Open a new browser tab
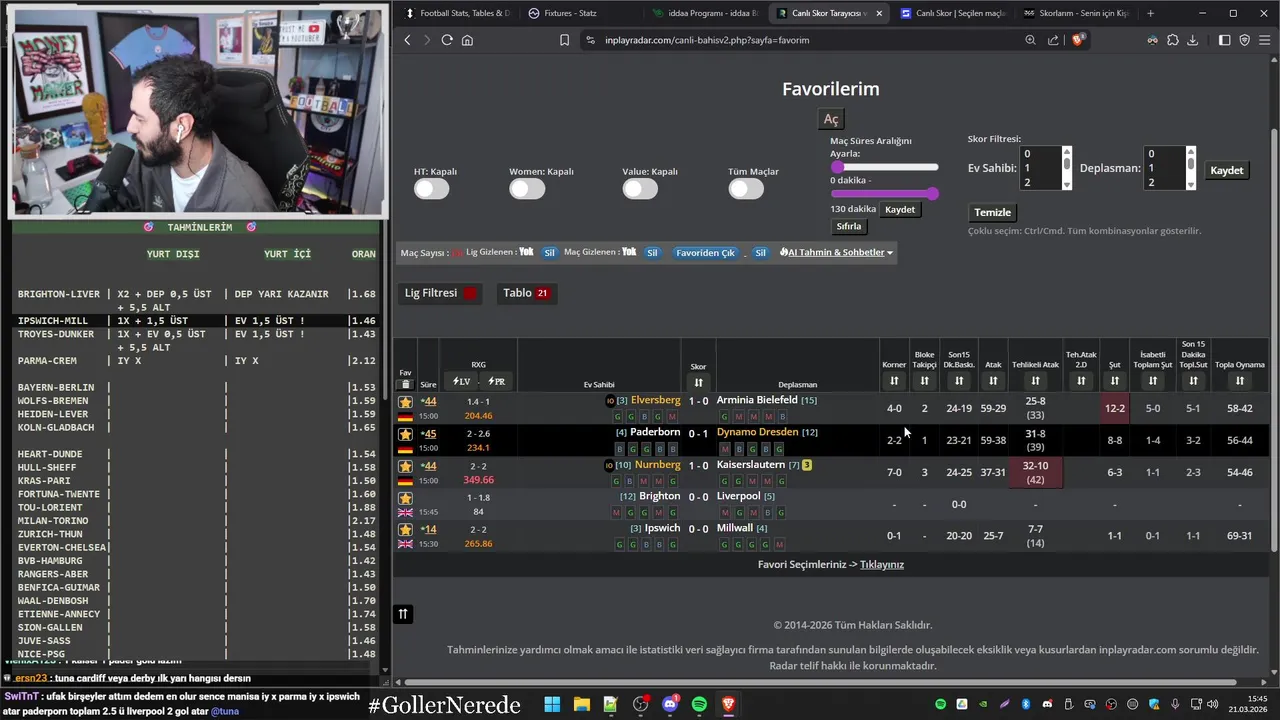Viewport: 1280px width, 720px height. click(x=1150, y=13)
